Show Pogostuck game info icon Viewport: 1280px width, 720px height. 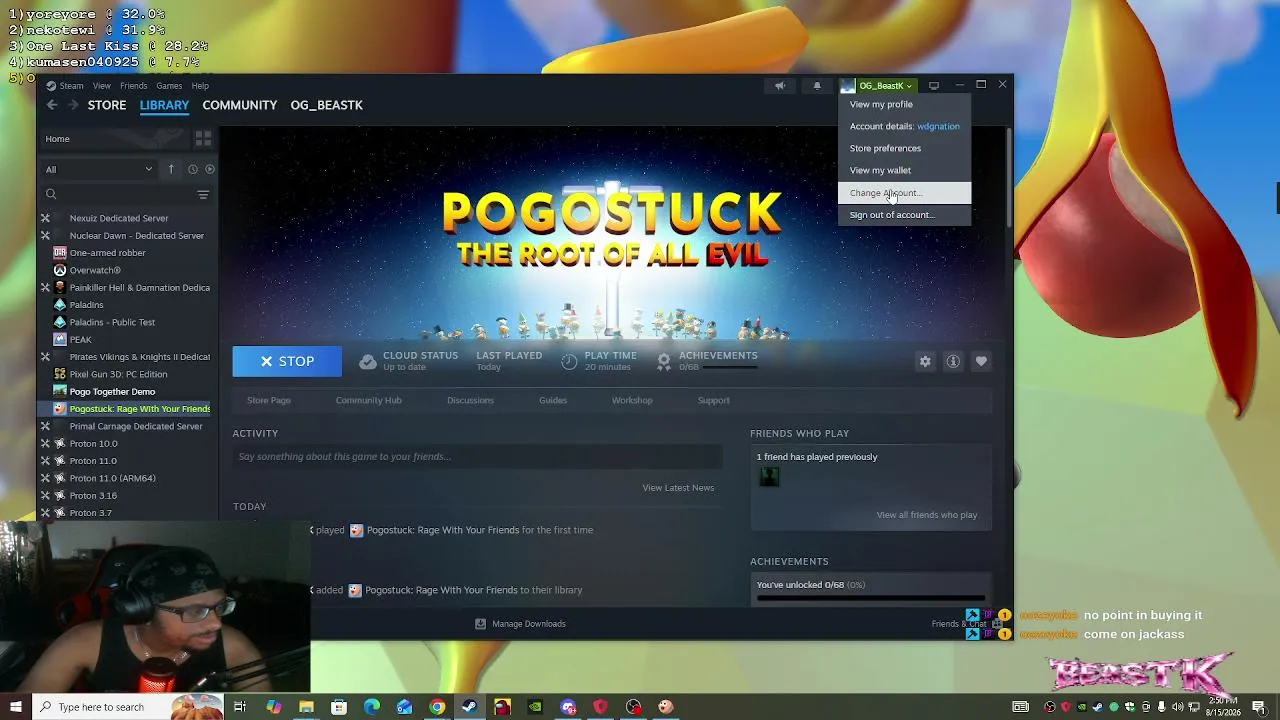pos(953,361)
